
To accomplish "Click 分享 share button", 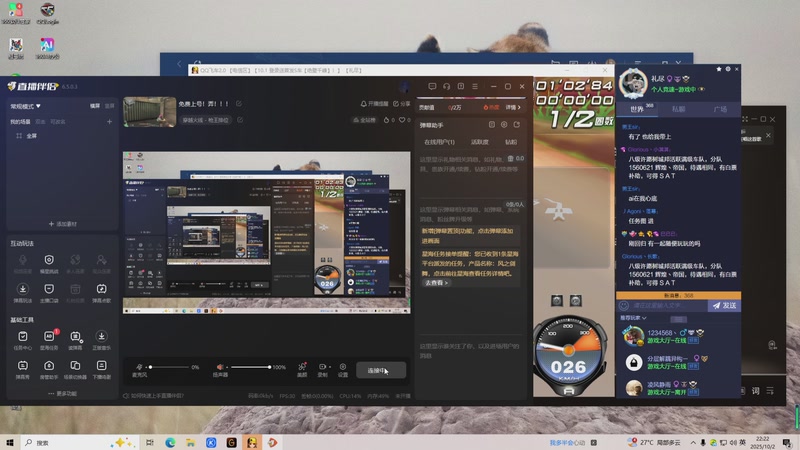I will coord(402,104).
